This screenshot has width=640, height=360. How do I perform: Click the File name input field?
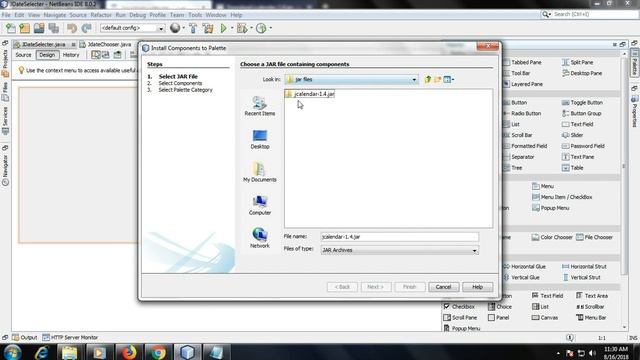pyautogui.click(x=399, y=237)
